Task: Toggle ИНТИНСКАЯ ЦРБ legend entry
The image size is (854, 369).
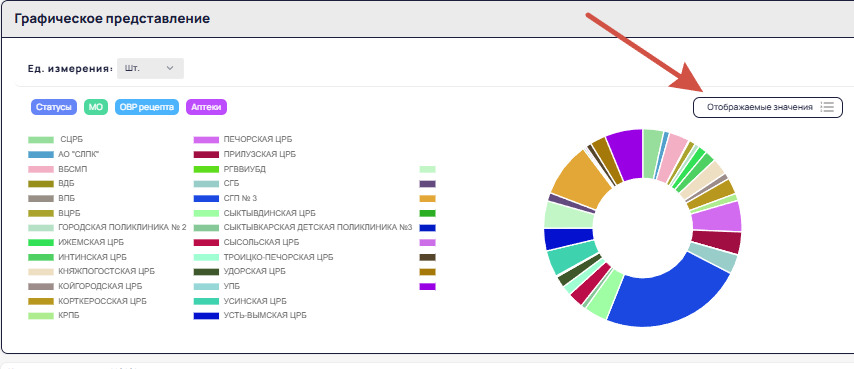Action: [x=77, y=257]
